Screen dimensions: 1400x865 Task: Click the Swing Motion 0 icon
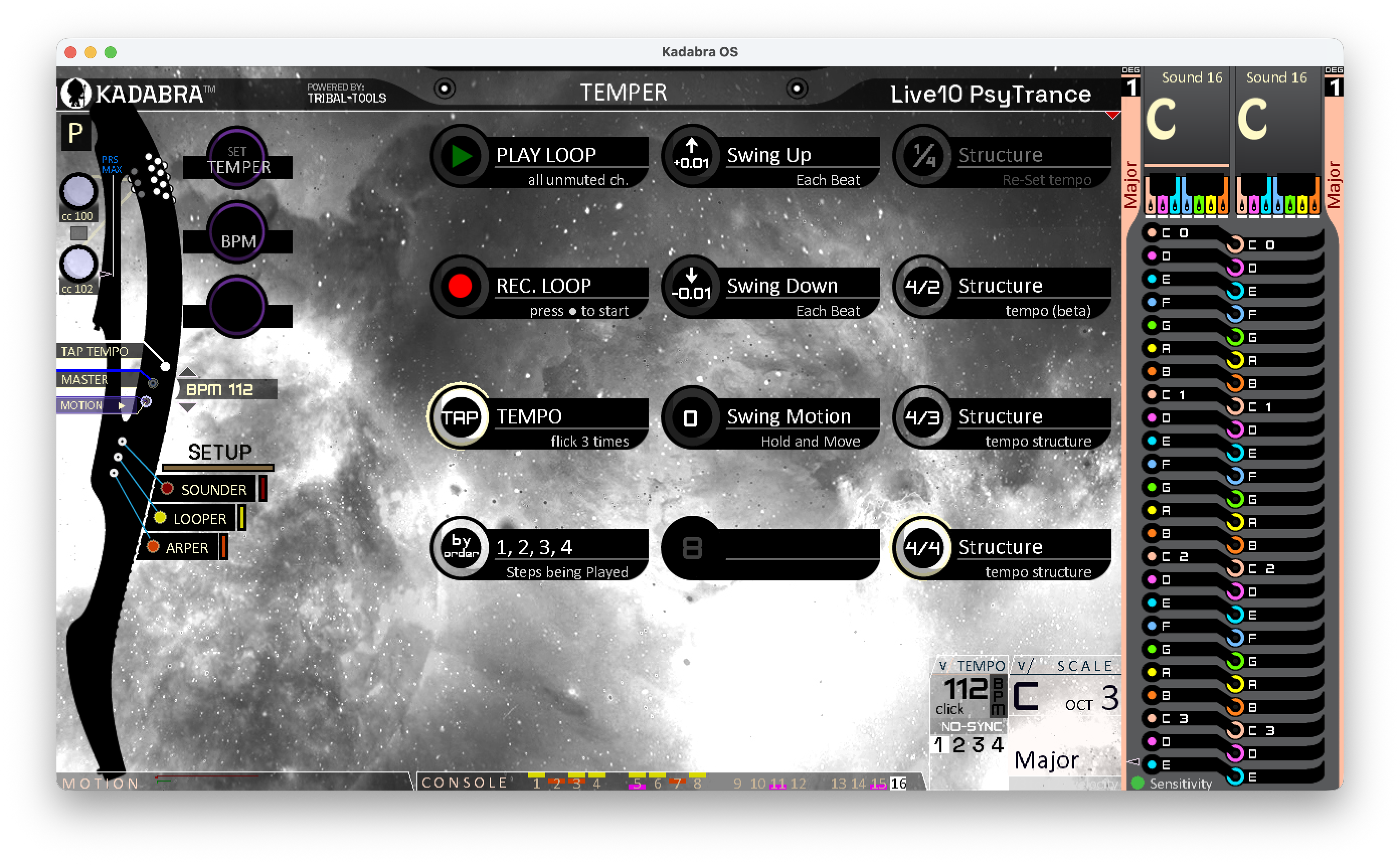point(691,417)
